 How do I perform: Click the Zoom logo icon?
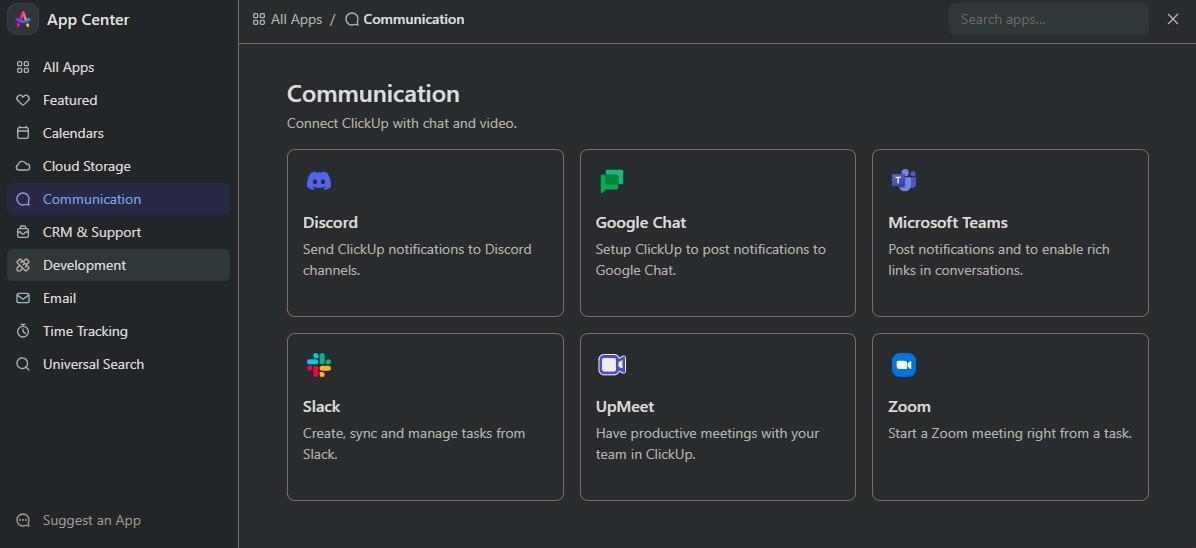(x=904, y=365)
